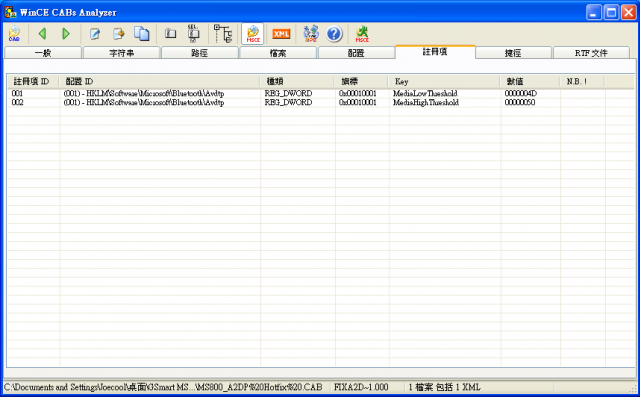Sort by 種類 column header
Screen dimensions: 640x397
pos(298,81)
